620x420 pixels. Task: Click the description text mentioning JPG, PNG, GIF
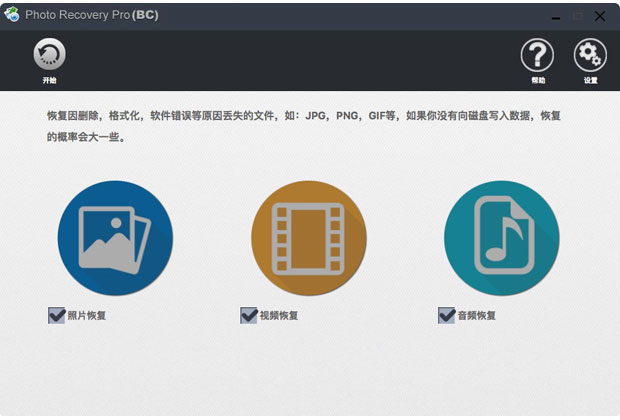click(x=304, y=126)
